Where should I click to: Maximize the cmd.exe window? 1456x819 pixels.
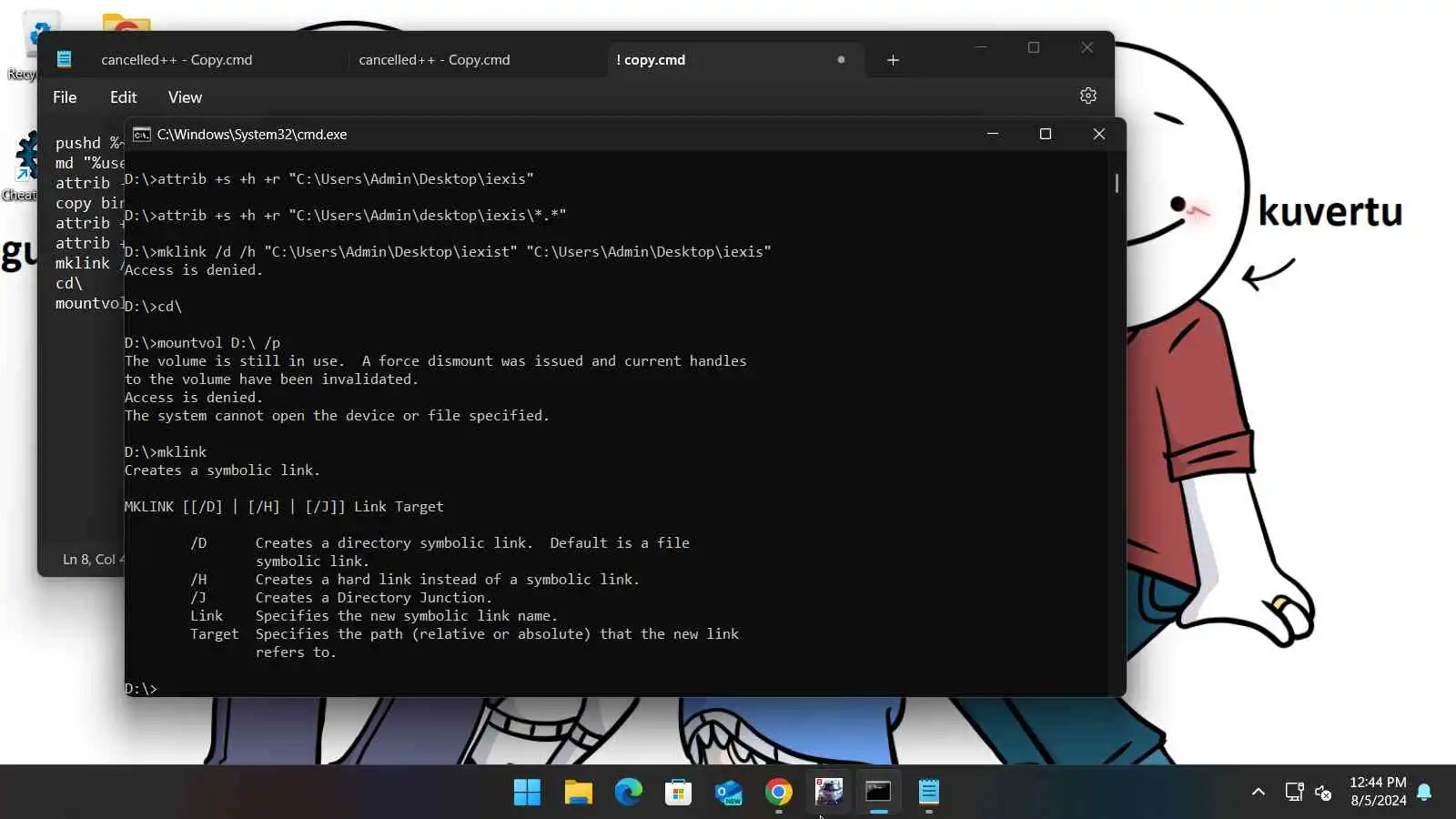coord(1046,135)
